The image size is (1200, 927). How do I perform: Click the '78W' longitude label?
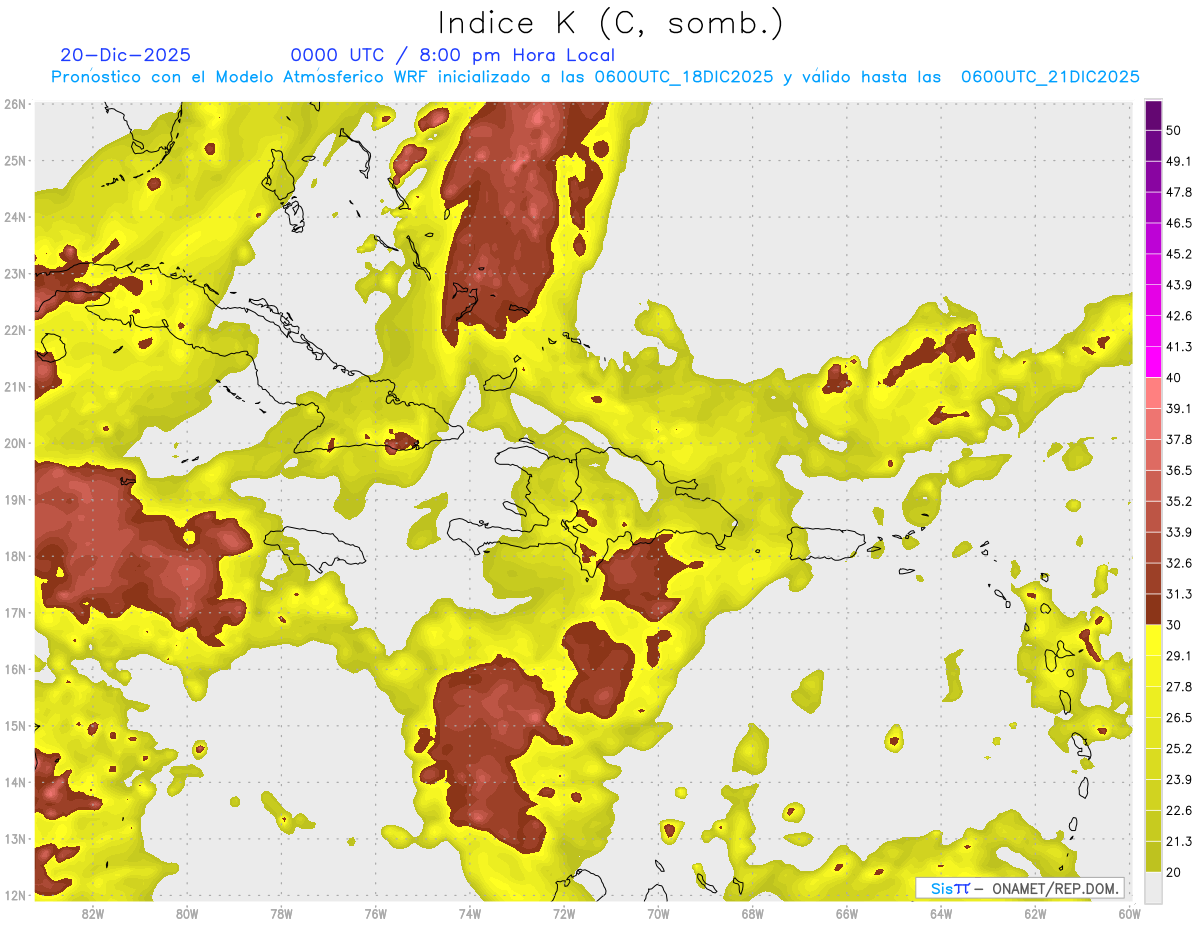(281, 914)
